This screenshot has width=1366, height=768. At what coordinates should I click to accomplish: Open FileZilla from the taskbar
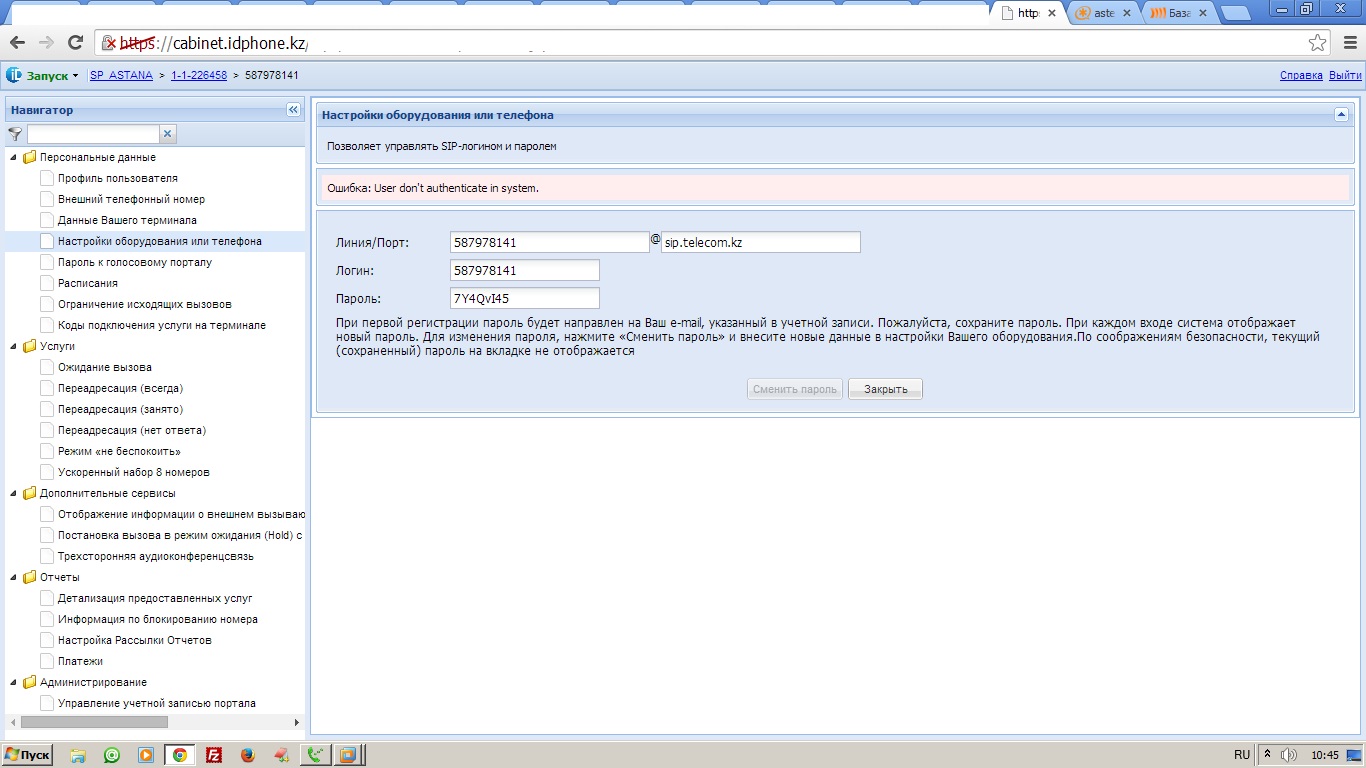213,755
